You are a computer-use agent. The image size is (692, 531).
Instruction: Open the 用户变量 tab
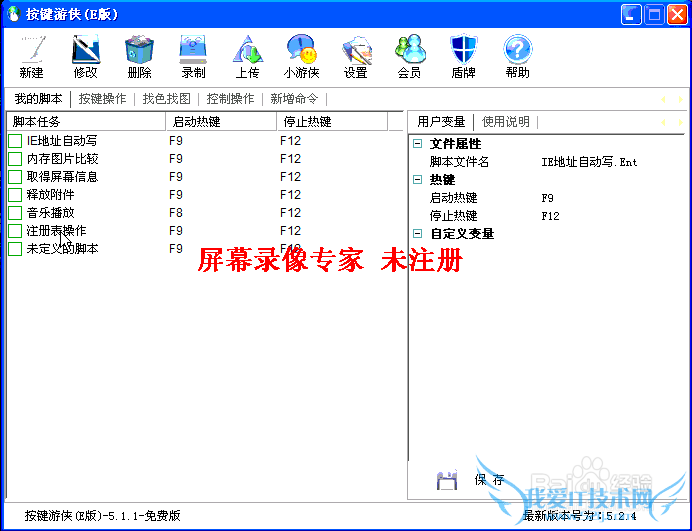pyautogui.click(x=441, y=121)
